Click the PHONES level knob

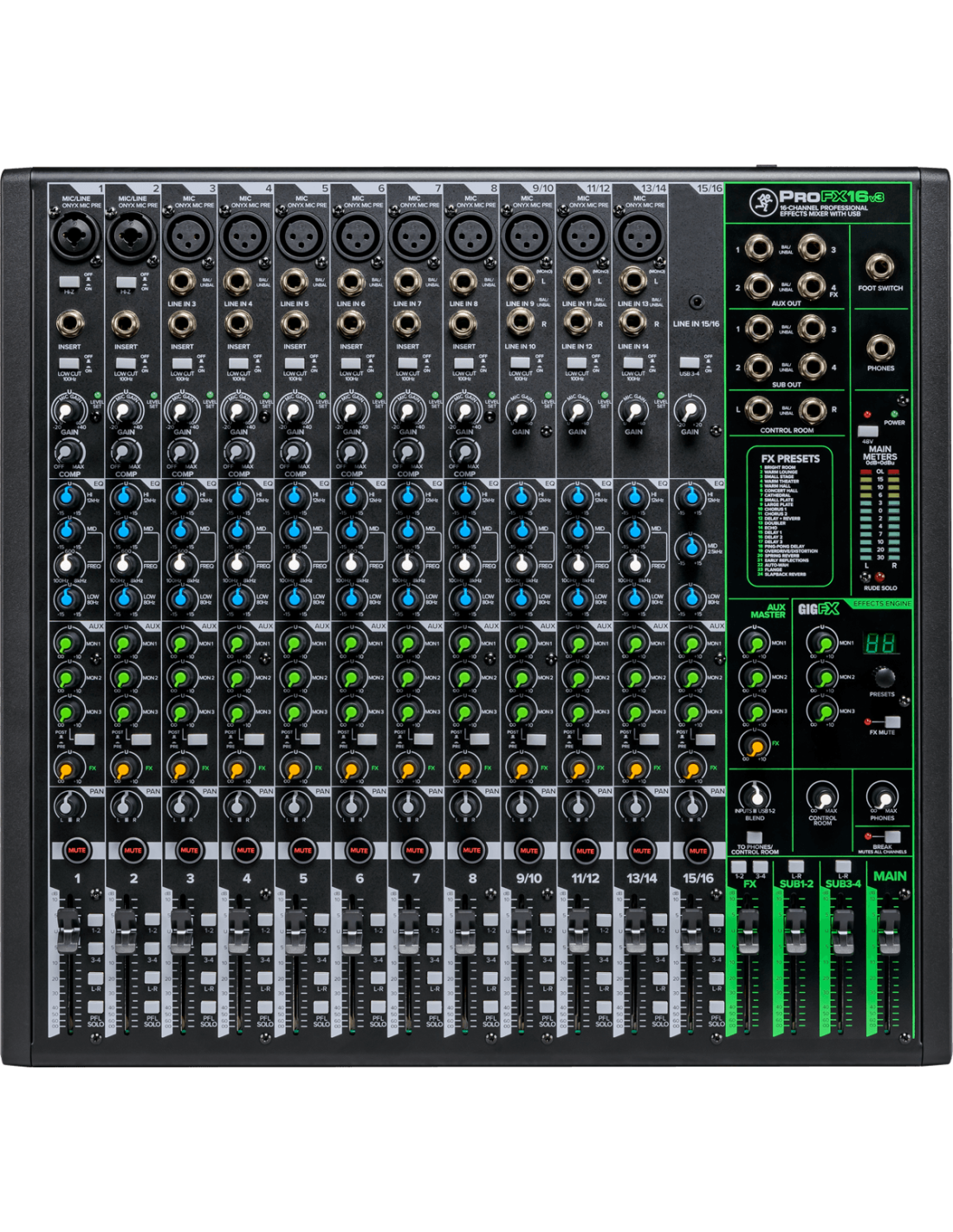pos(881,796)
